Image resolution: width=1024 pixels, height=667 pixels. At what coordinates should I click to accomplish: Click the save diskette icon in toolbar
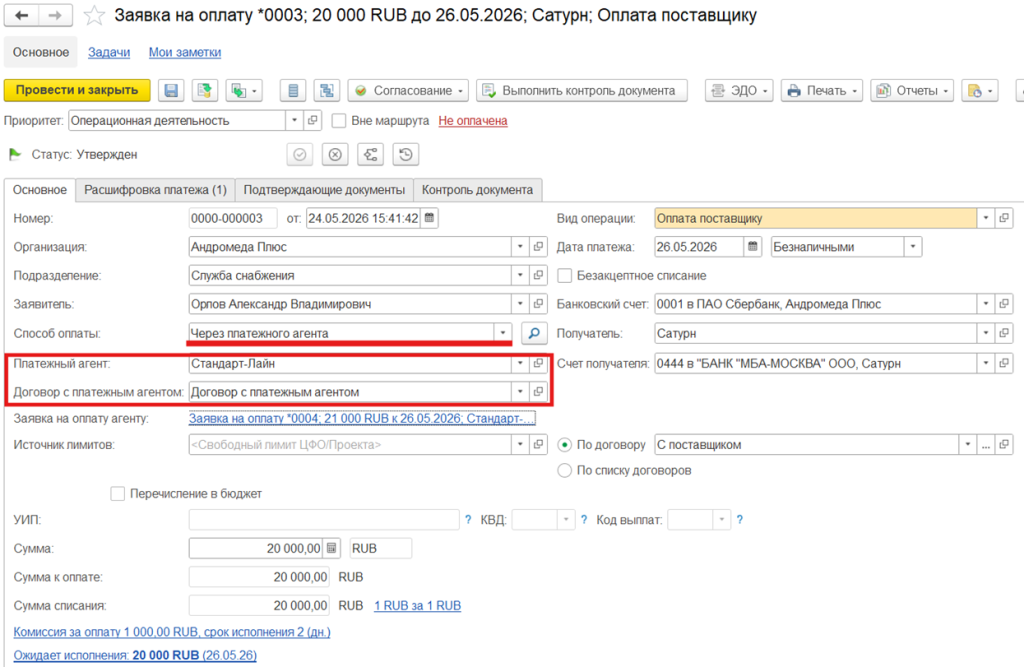(171, 91)
